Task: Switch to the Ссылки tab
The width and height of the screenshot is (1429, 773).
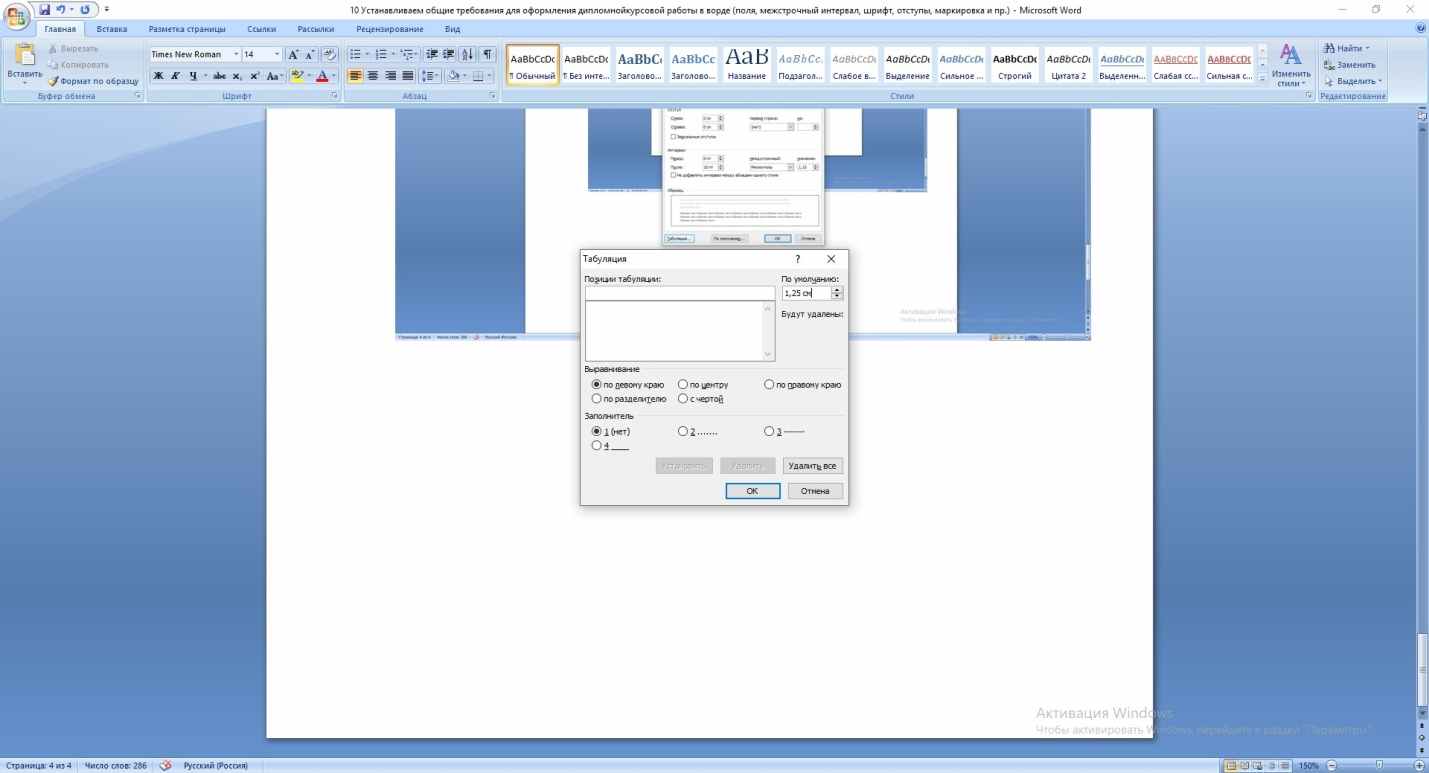Action: click(x=262, y=29)
